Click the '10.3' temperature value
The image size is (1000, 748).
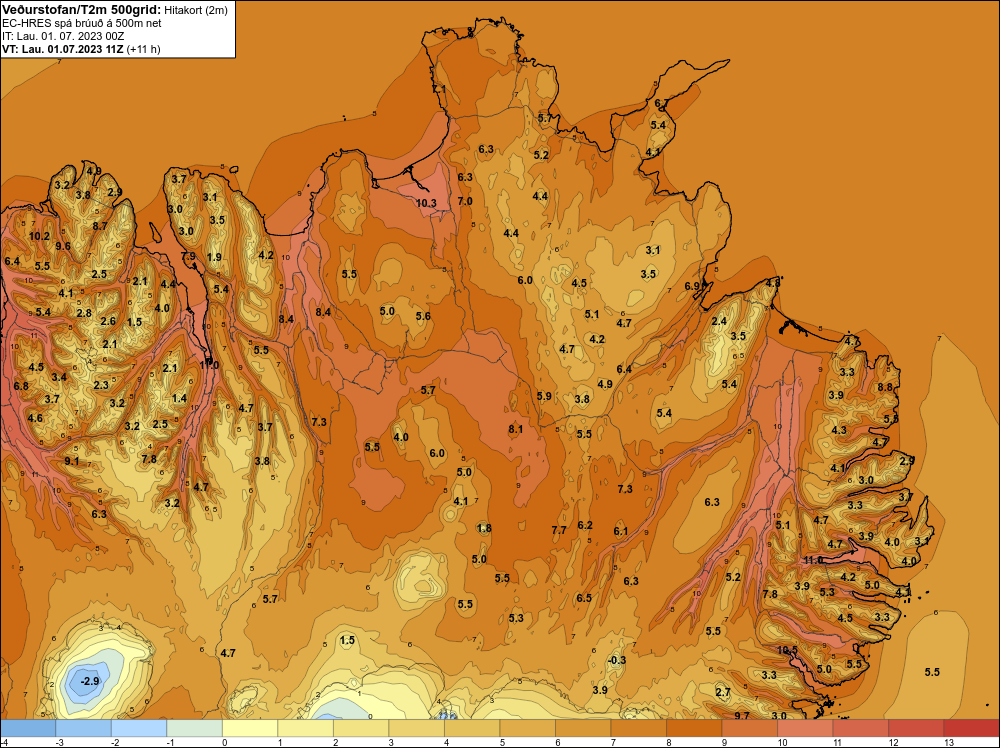click(426, 203)
